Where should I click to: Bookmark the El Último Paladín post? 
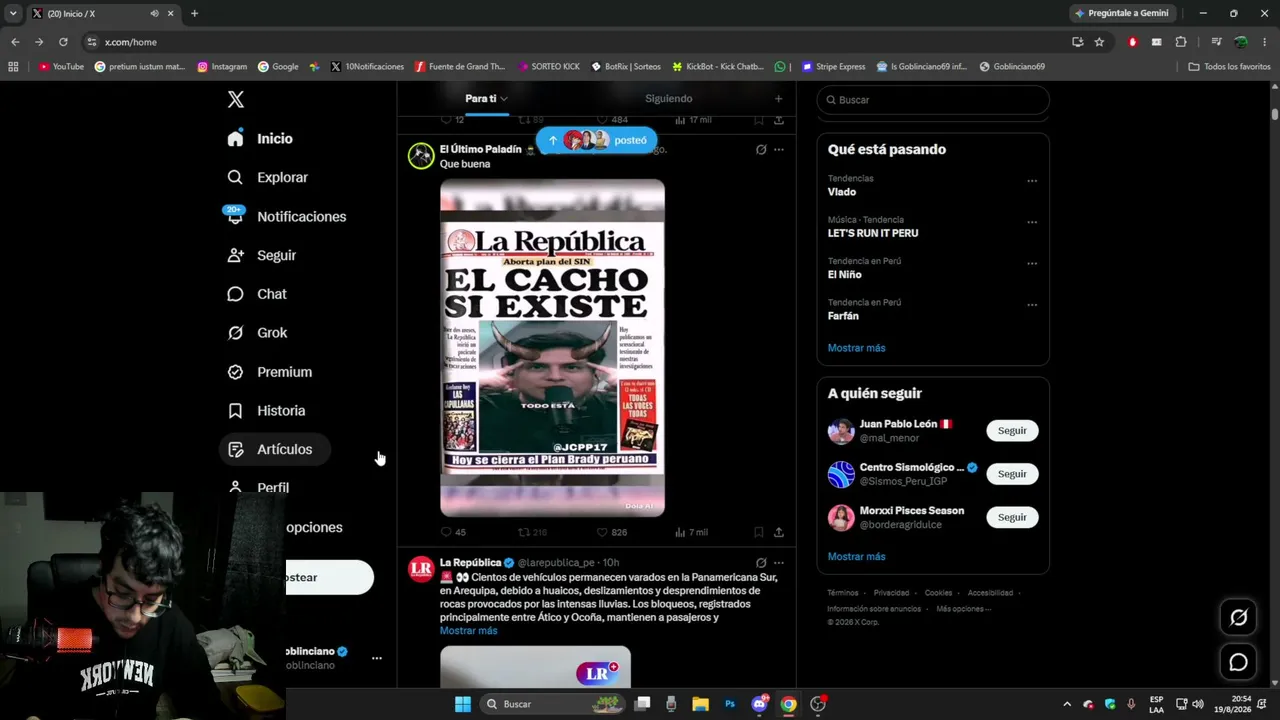tap(759, 532)
